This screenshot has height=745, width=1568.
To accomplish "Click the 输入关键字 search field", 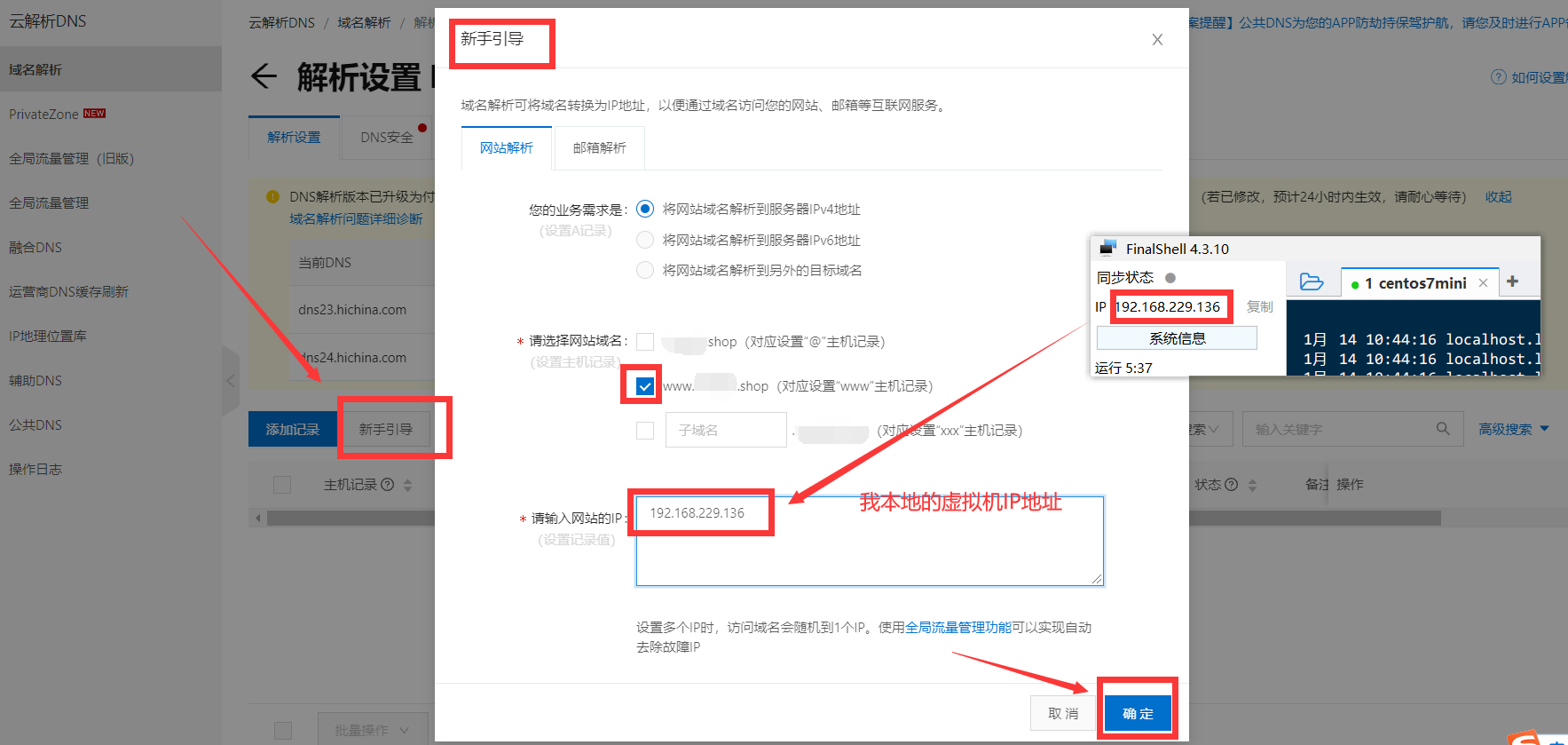I will pyautogui.click(x=1340, y=429).
